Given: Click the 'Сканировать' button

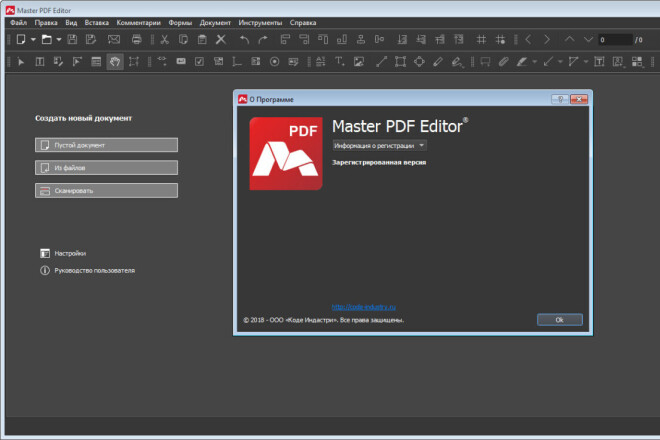Looking at the screenshot, I should [106, 190].
